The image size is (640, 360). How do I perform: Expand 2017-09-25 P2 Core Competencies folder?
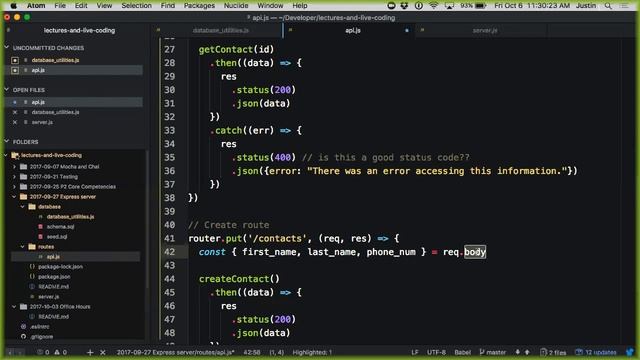(x=15, y=187)
